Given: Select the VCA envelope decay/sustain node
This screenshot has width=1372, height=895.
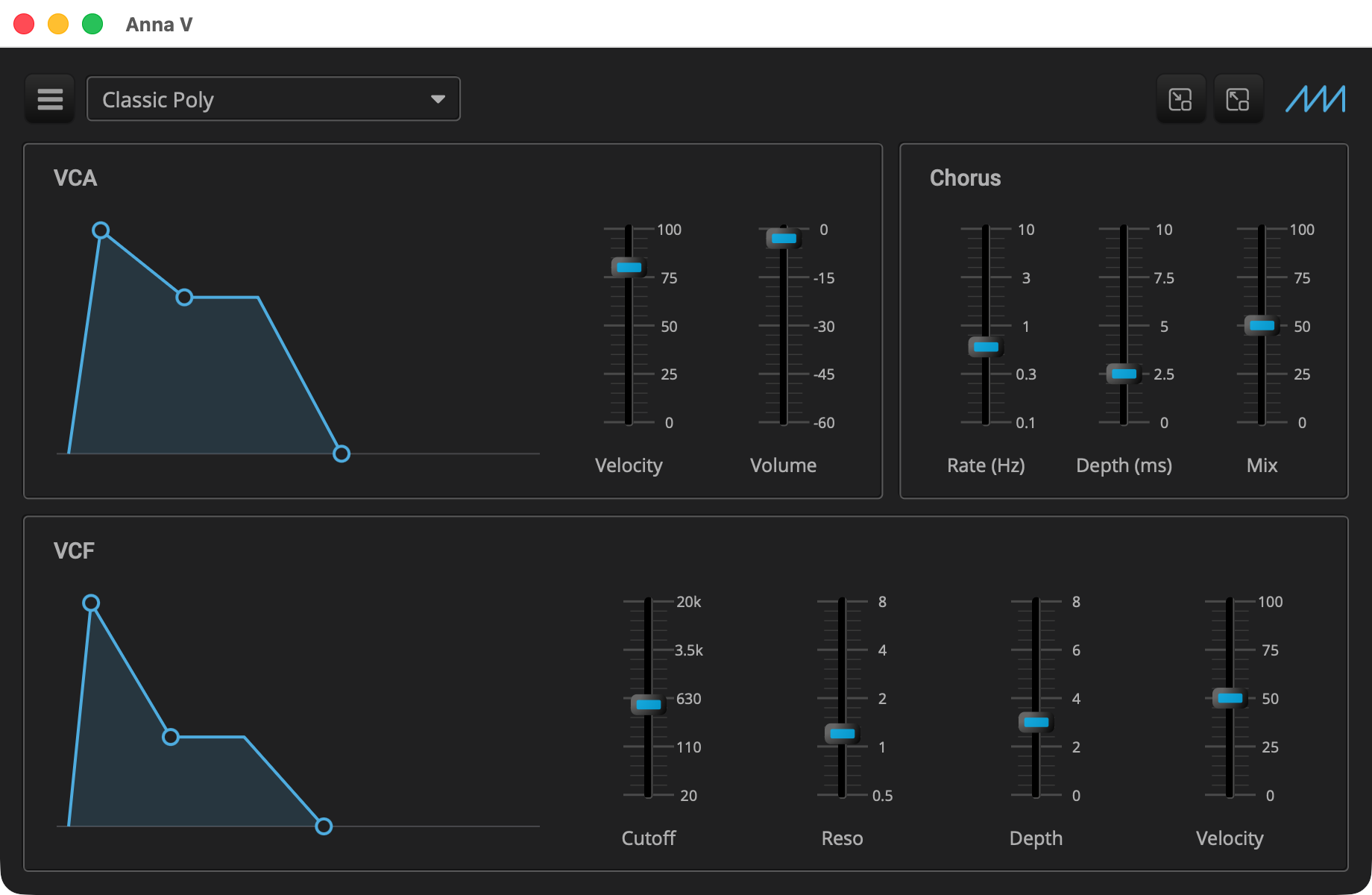Looking at the screenshot, I should point(184,298).
